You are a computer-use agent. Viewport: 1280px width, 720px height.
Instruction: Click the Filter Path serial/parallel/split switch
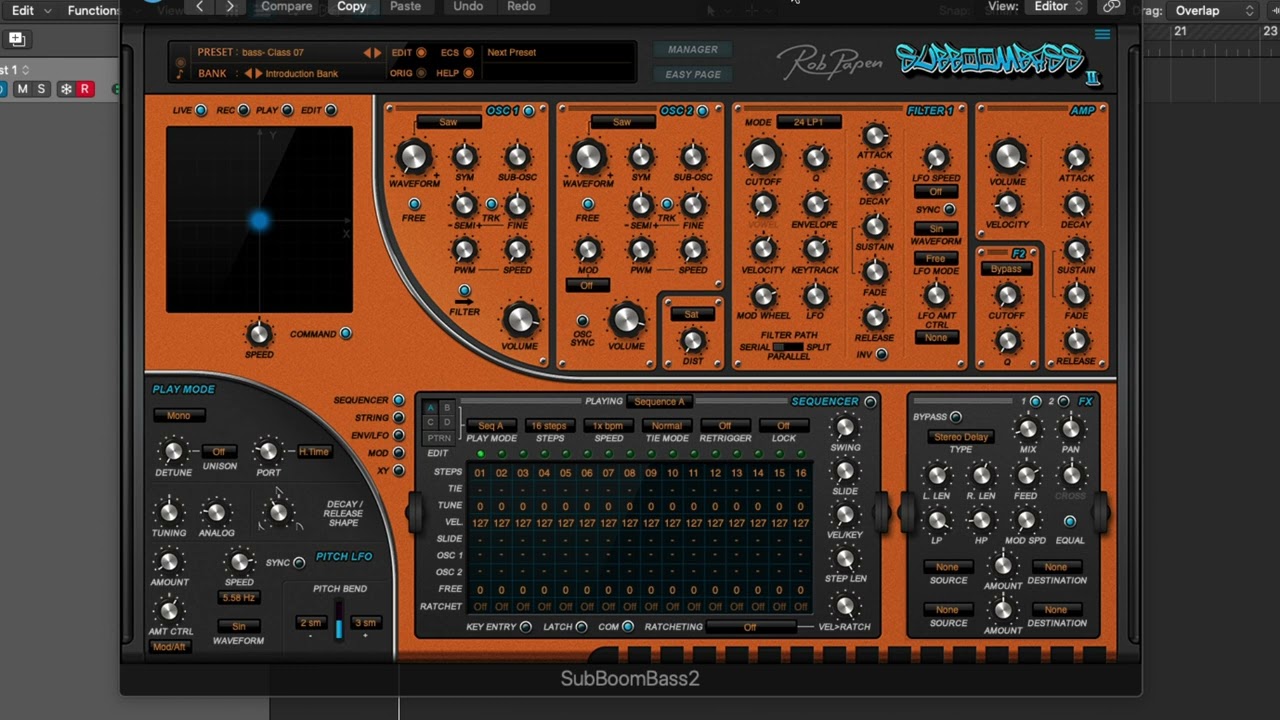[x=788, y=347]
